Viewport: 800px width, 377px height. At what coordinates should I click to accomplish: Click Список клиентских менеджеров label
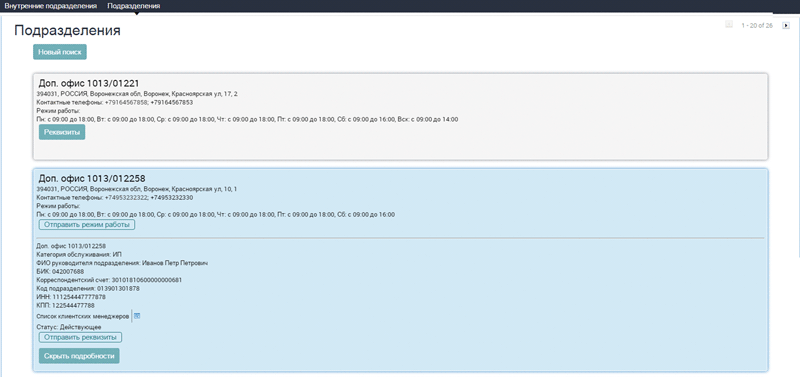point(83,316)
